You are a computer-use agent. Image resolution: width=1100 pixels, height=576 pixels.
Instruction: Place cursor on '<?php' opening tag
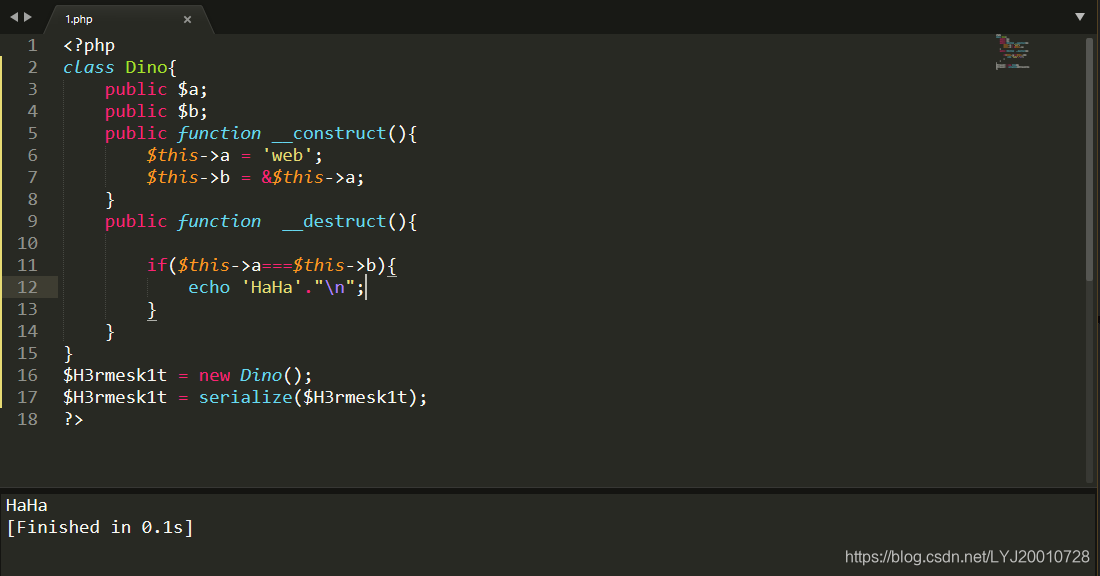point(89,46)
